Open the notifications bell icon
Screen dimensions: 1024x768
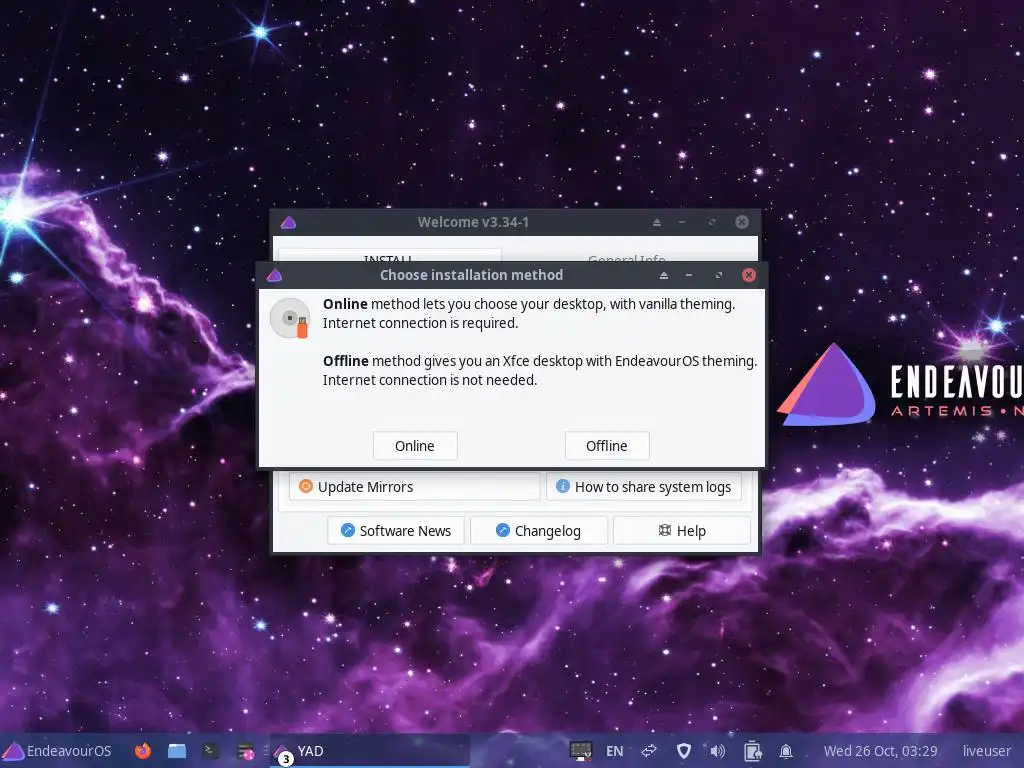click(x=786, y=751)
